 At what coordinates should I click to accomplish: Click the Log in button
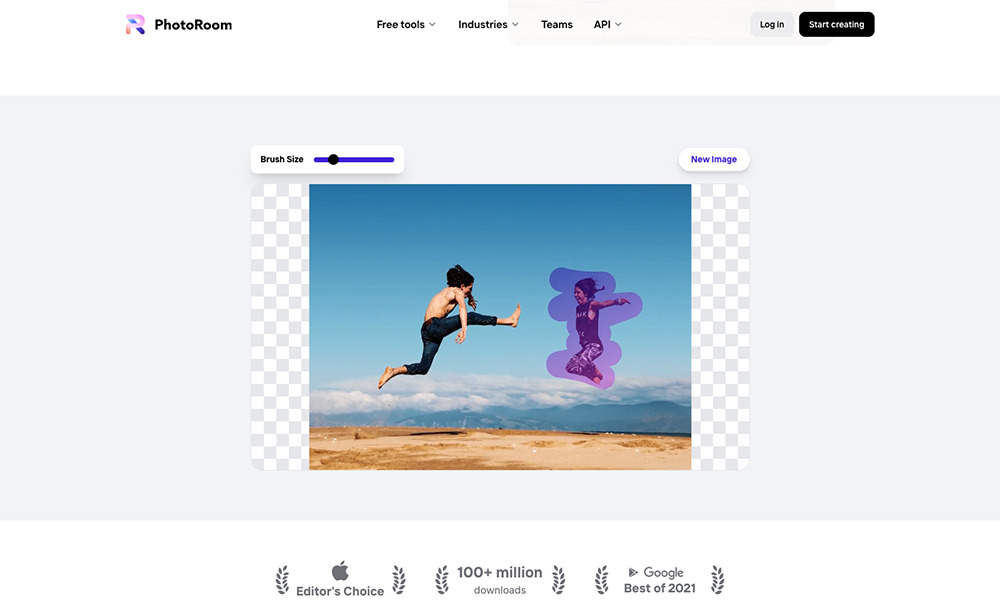coord(771,24)
